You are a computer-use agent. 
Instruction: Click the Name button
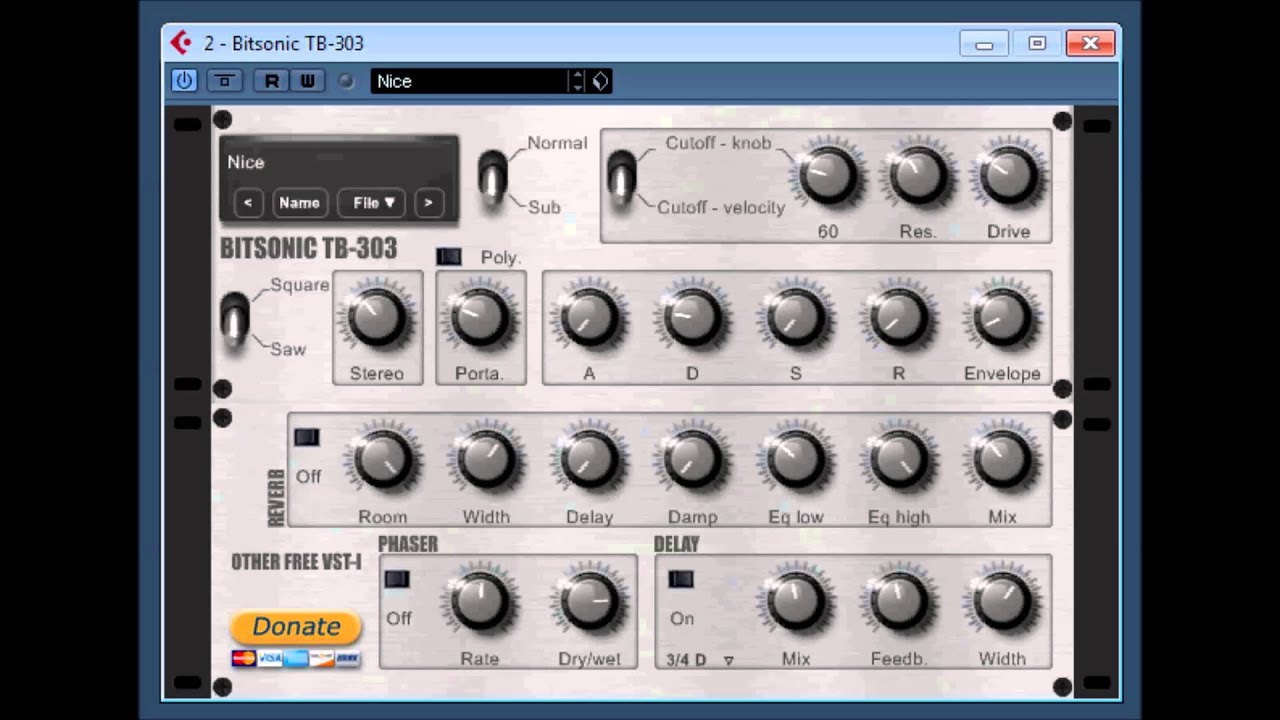click(x=299, y=202)
